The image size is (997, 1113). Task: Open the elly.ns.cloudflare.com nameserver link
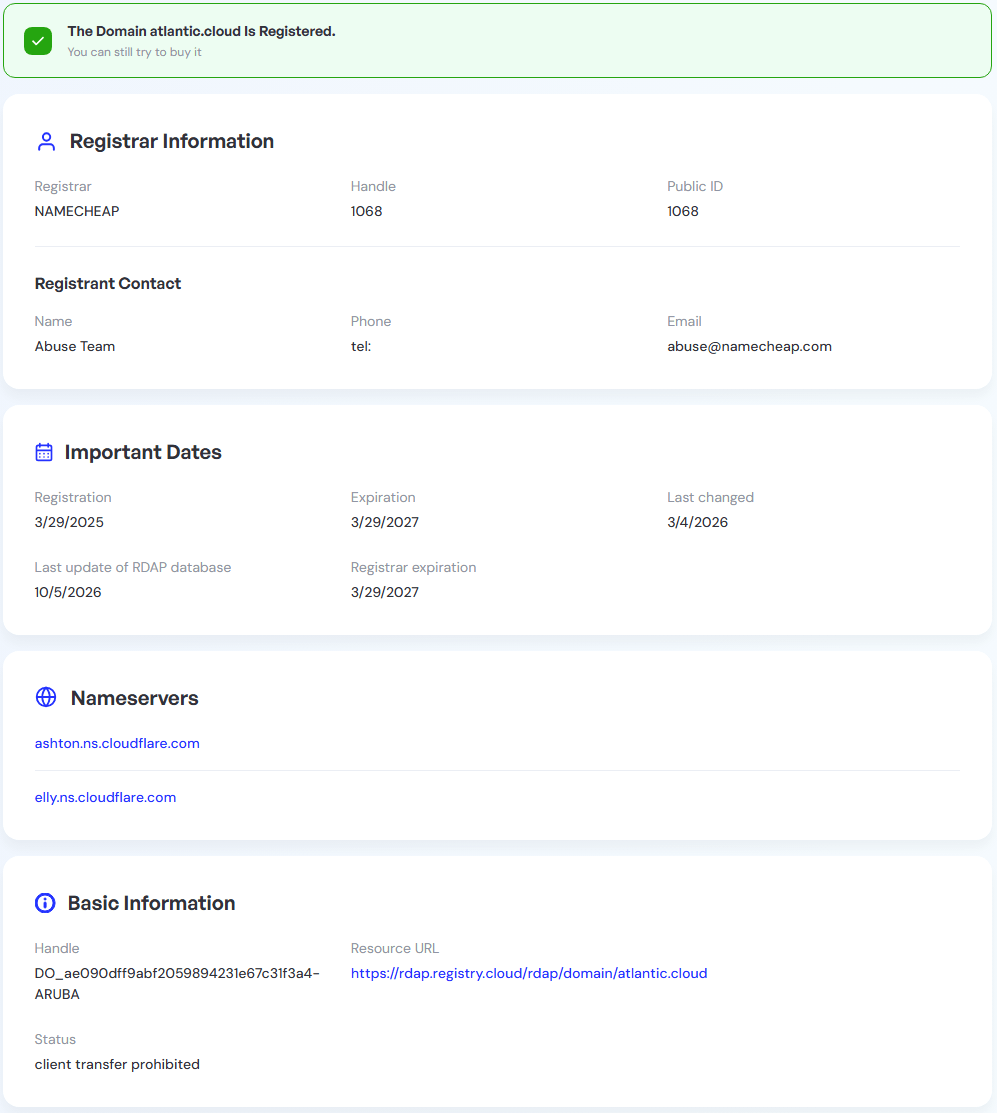coord(105,797)
